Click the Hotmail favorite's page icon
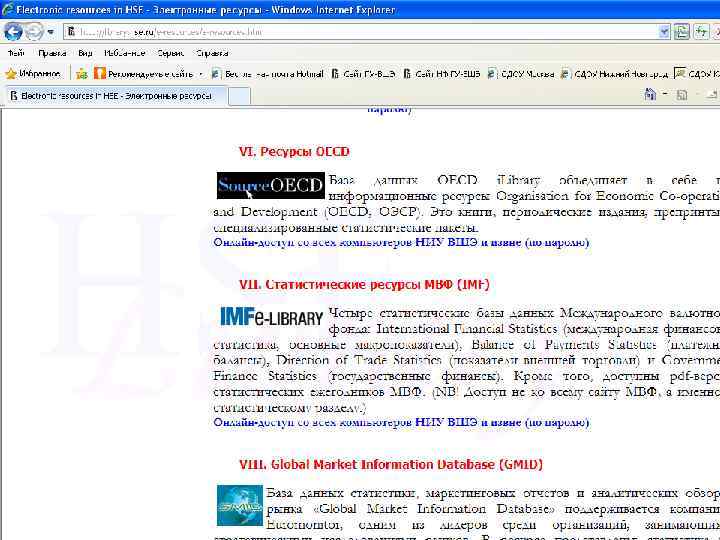Image resolution: width=720 pixels, height=540 pixels. [x=217, y=73]
